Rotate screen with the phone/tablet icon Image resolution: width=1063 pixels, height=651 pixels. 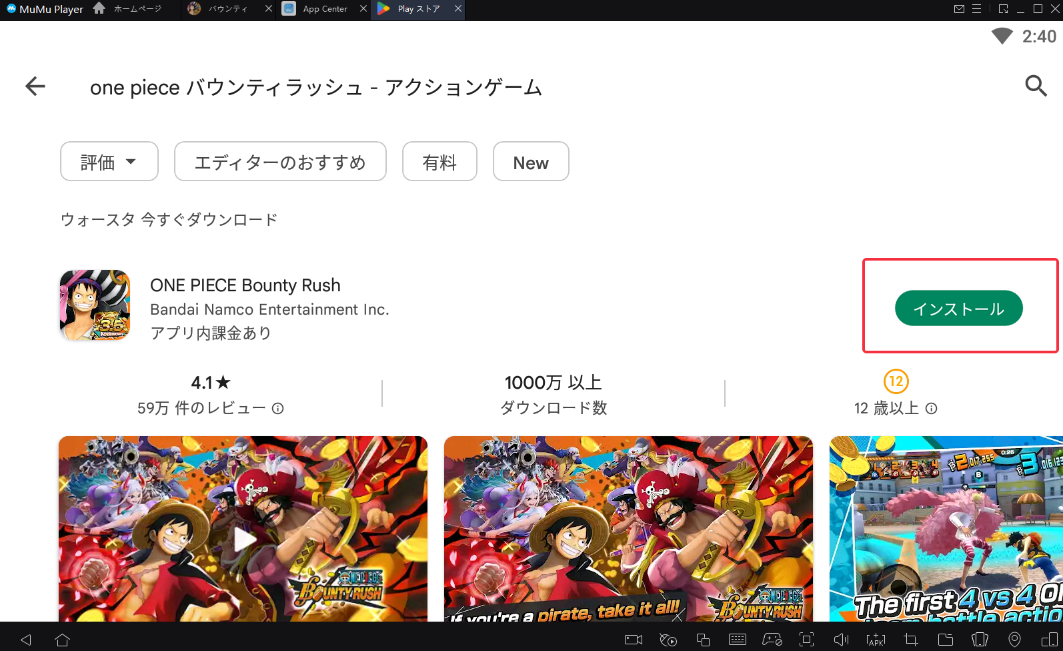coord(1049,639)
